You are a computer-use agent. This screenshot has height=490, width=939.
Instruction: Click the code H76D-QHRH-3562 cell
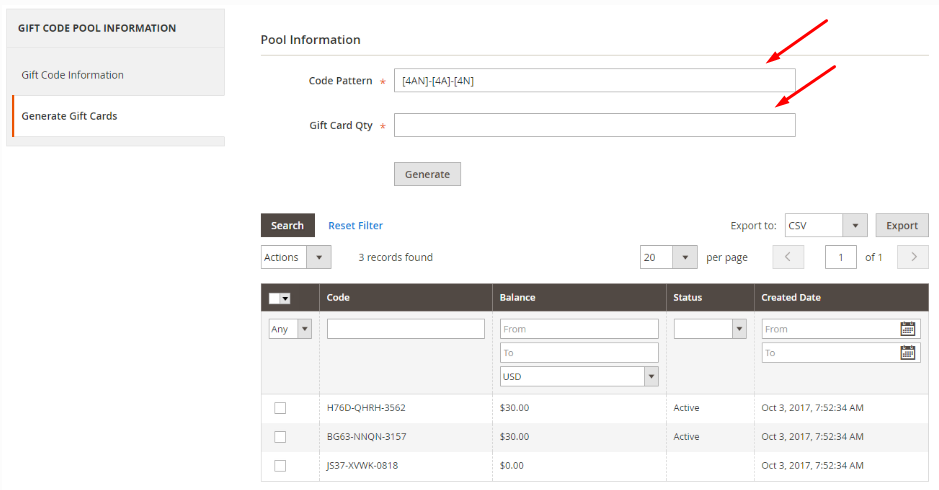tap(366, 408)
